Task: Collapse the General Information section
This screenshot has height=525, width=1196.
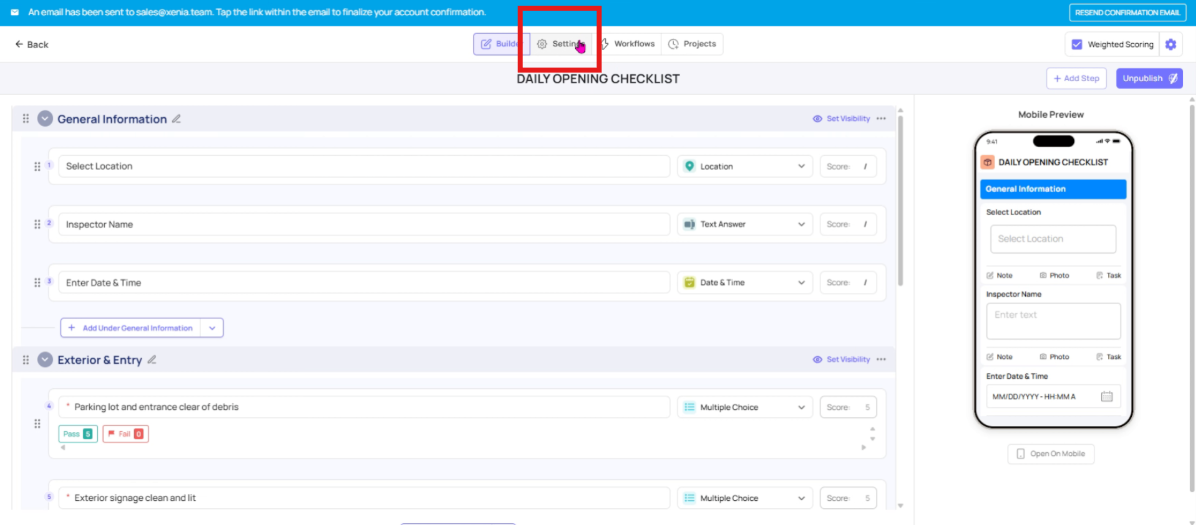Action: tap(45, 119)
